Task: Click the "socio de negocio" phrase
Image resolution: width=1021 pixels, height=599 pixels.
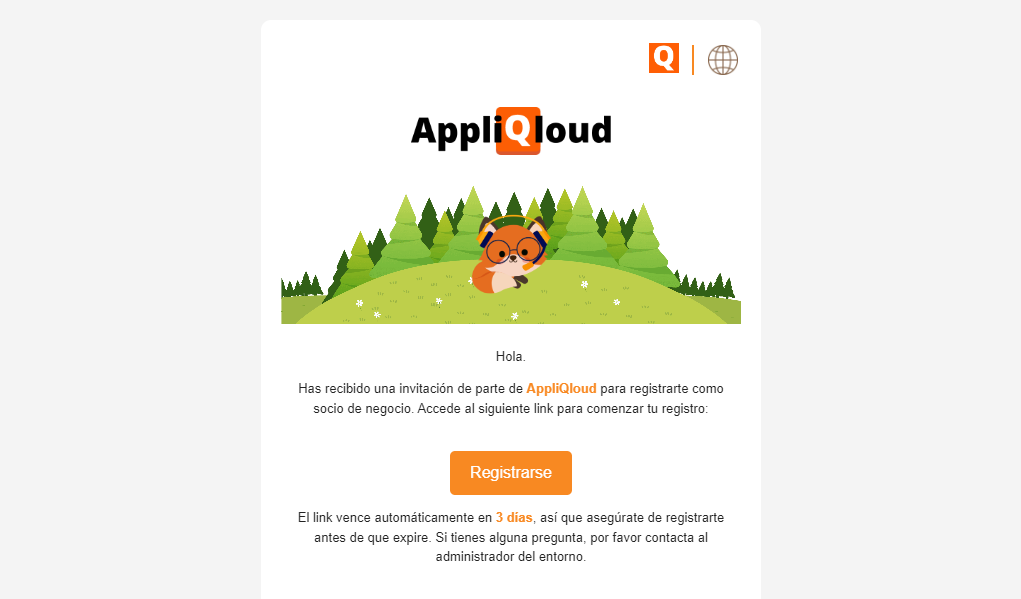Action: click(363, 409)
